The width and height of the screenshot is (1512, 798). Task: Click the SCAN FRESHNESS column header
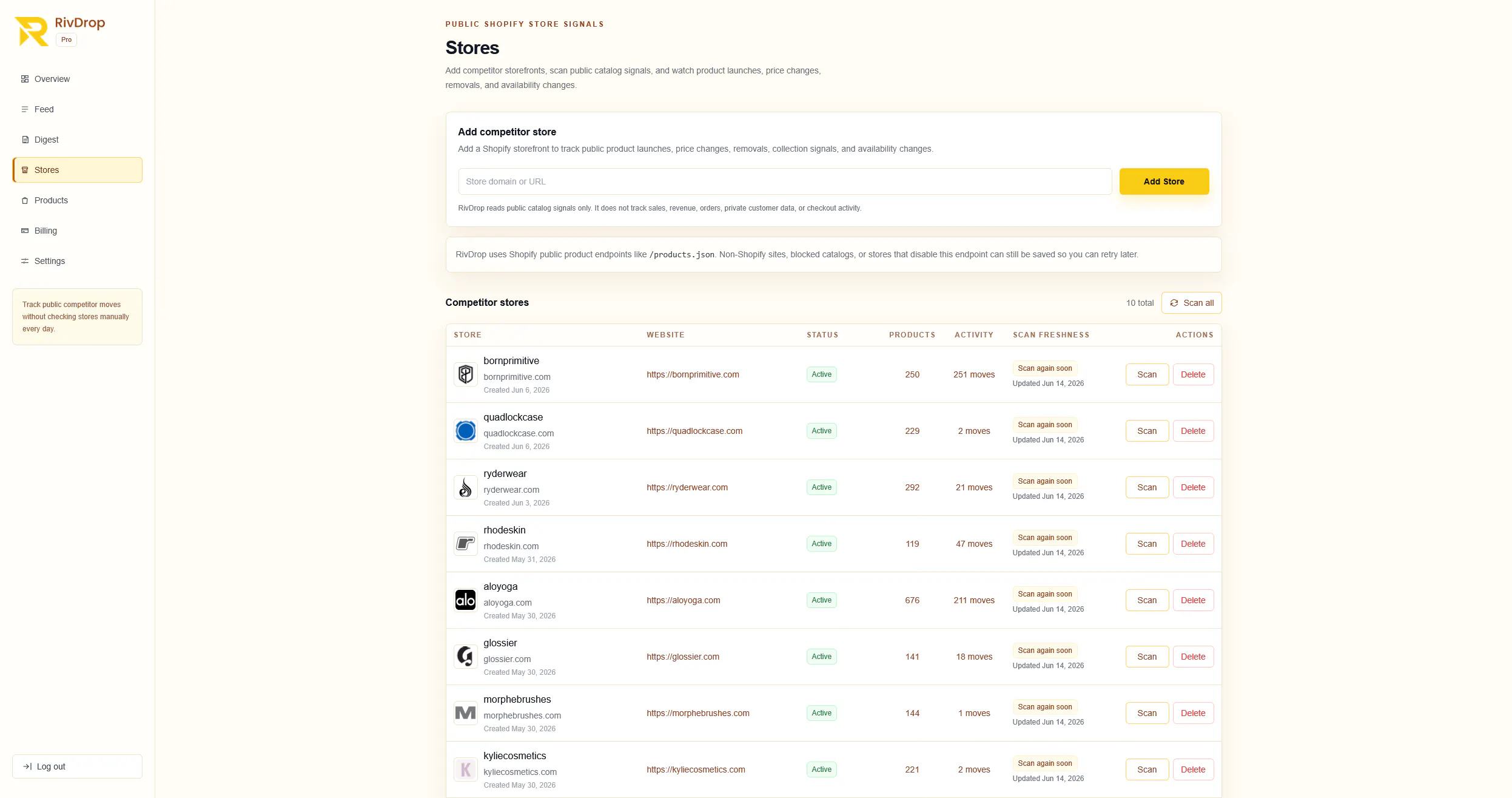1051,335
